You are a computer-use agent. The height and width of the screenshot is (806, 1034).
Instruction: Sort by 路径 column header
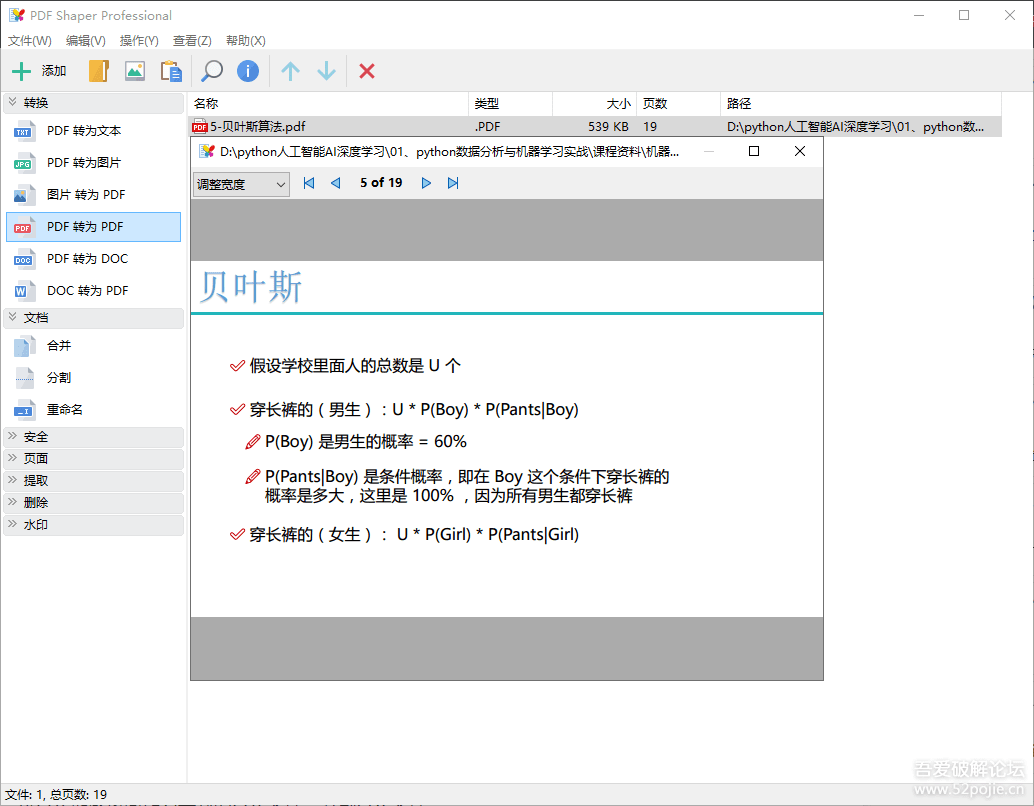[x=861, y=104]
